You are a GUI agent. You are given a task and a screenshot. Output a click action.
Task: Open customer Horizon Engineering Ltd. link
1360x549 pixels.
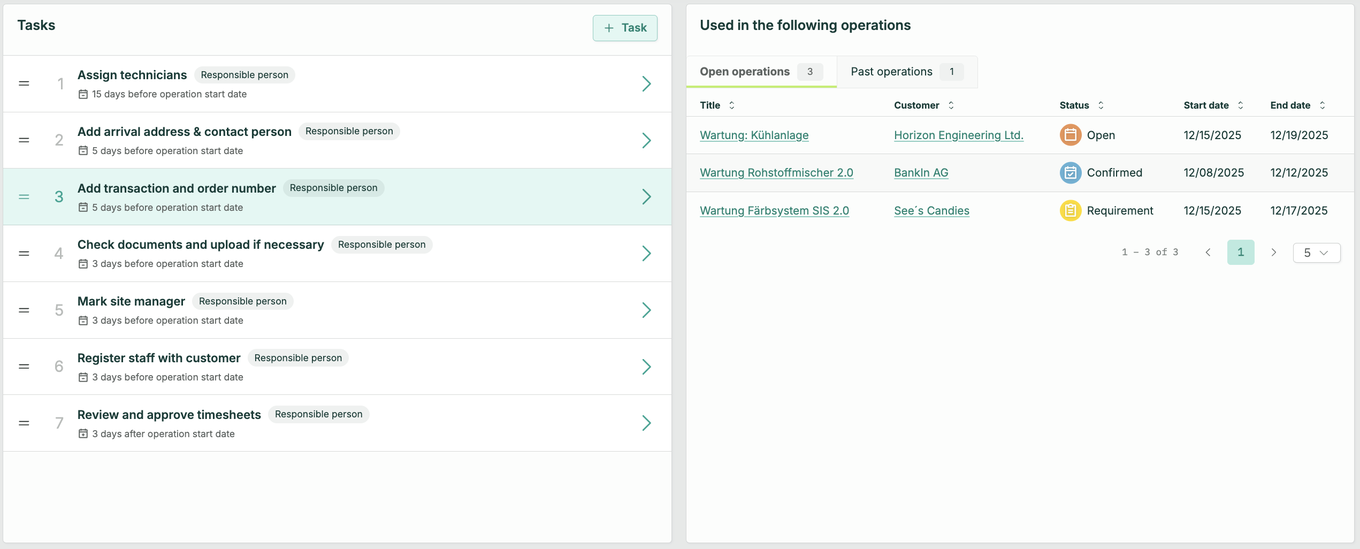click(x=958, y=135)
